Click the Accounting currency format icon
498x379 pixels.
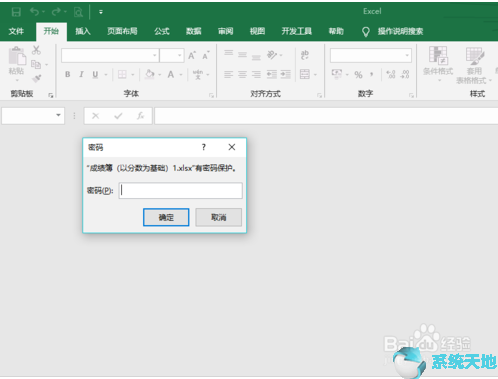337,74
